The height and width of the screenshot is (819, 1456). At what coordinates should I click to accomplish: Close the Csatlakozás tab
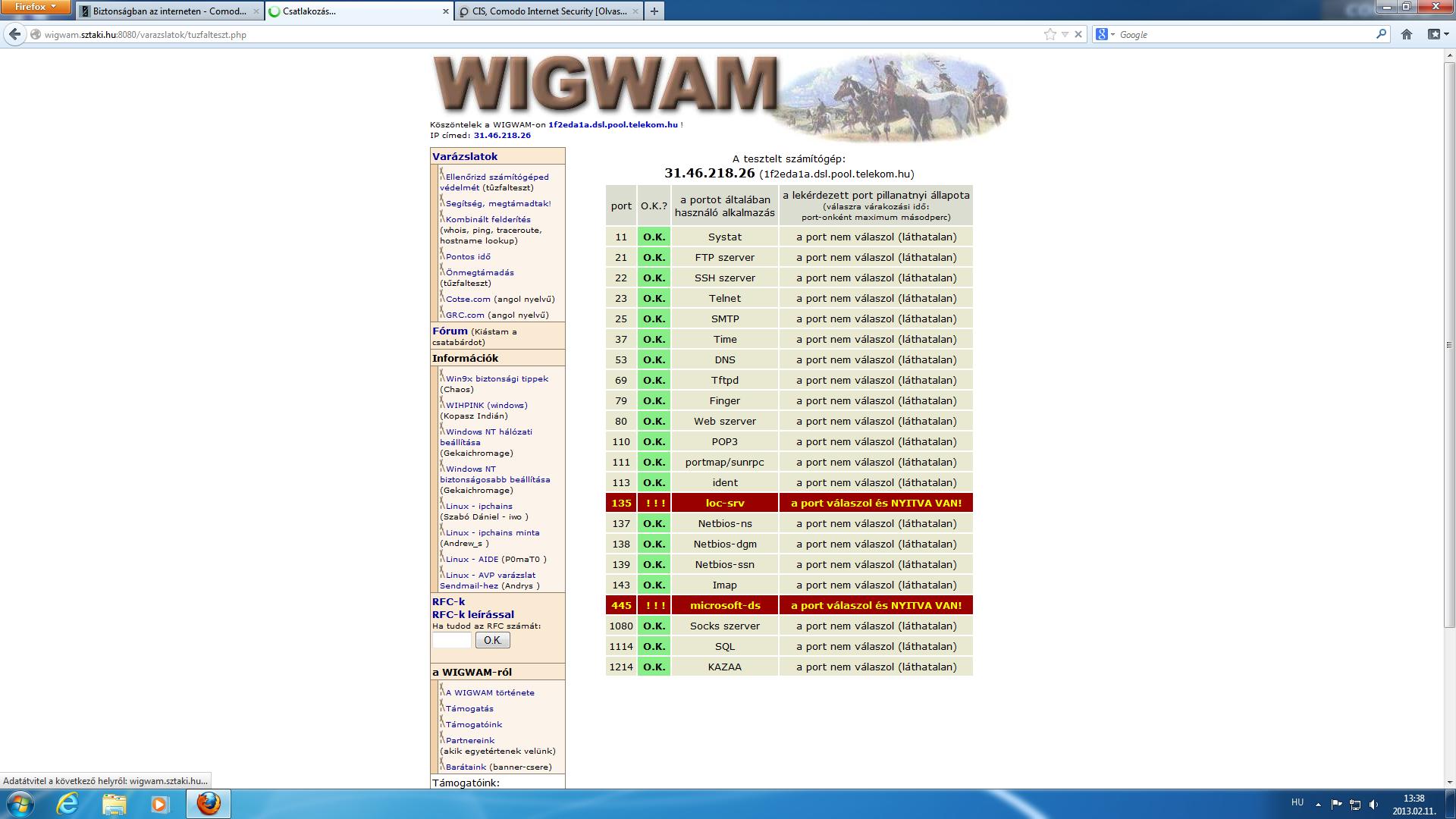pyautogui.click(x=445, y=11)
